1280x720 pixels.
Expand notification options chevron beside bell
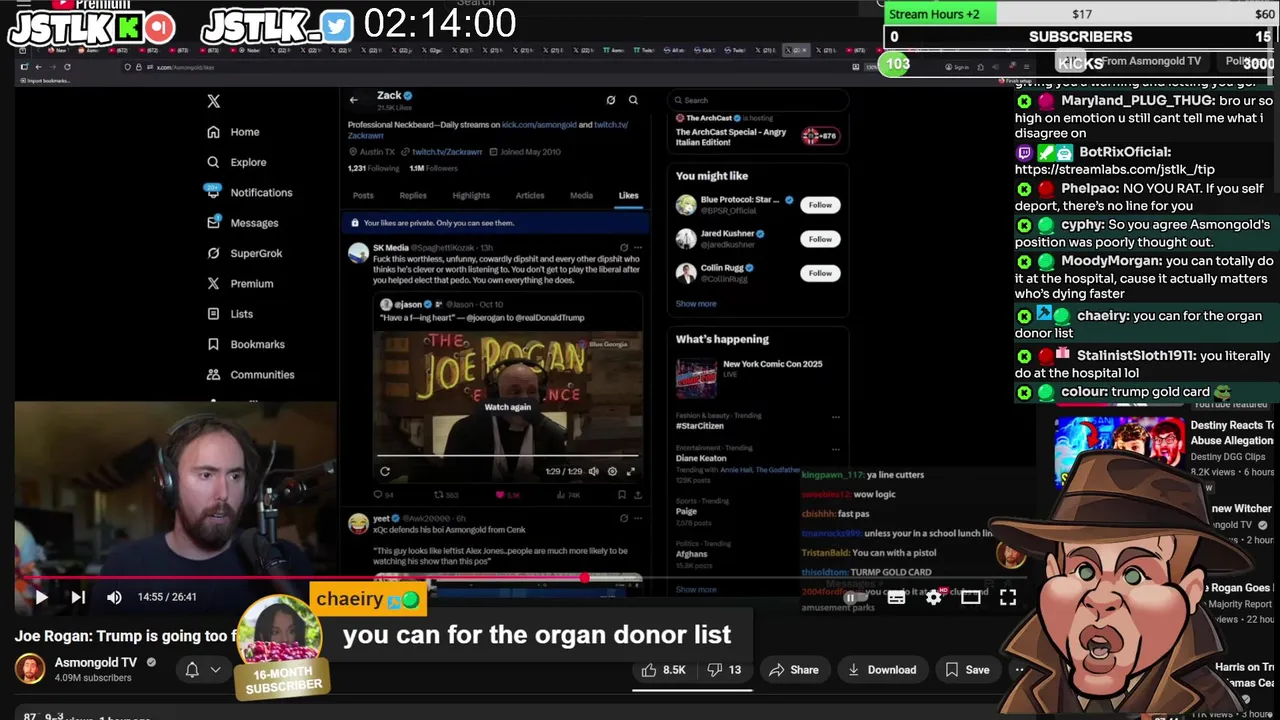click(215, 670)
